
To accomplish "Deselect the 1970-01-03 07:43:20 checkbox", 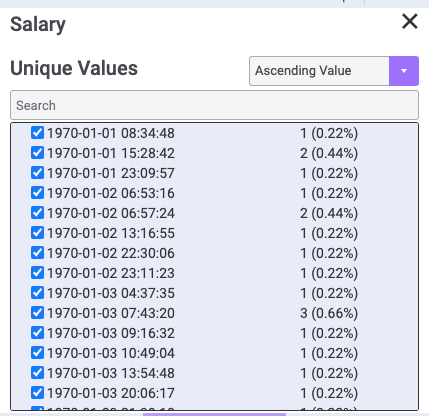I will click(37, 312).
